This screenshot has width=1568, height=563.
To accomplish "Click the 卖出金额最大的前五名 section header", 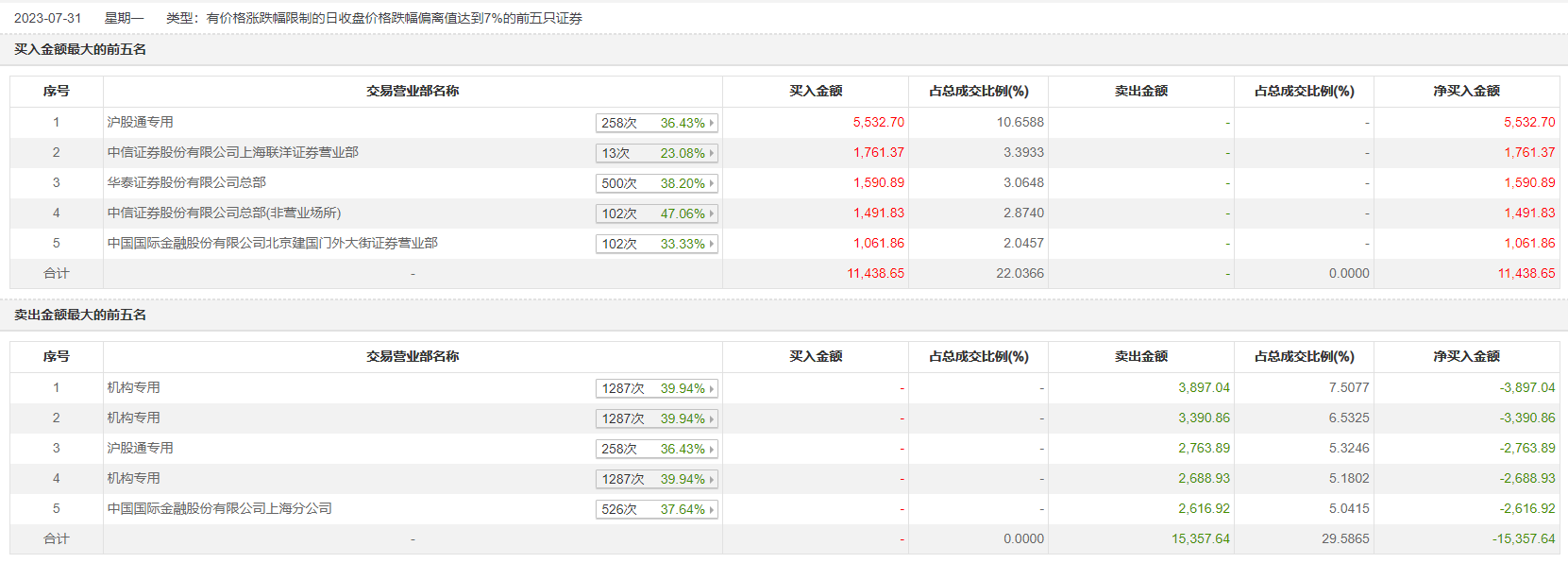I will click(80, 315).
